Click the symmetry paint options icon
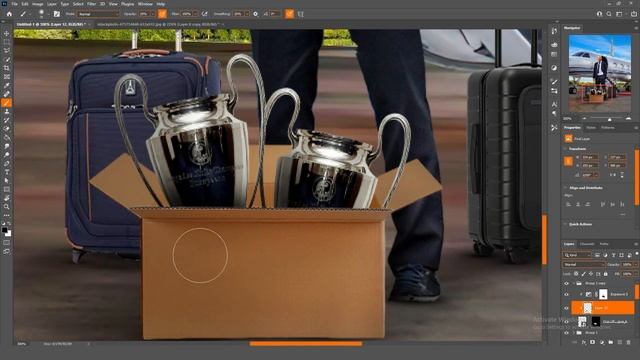 pos(301,14)
